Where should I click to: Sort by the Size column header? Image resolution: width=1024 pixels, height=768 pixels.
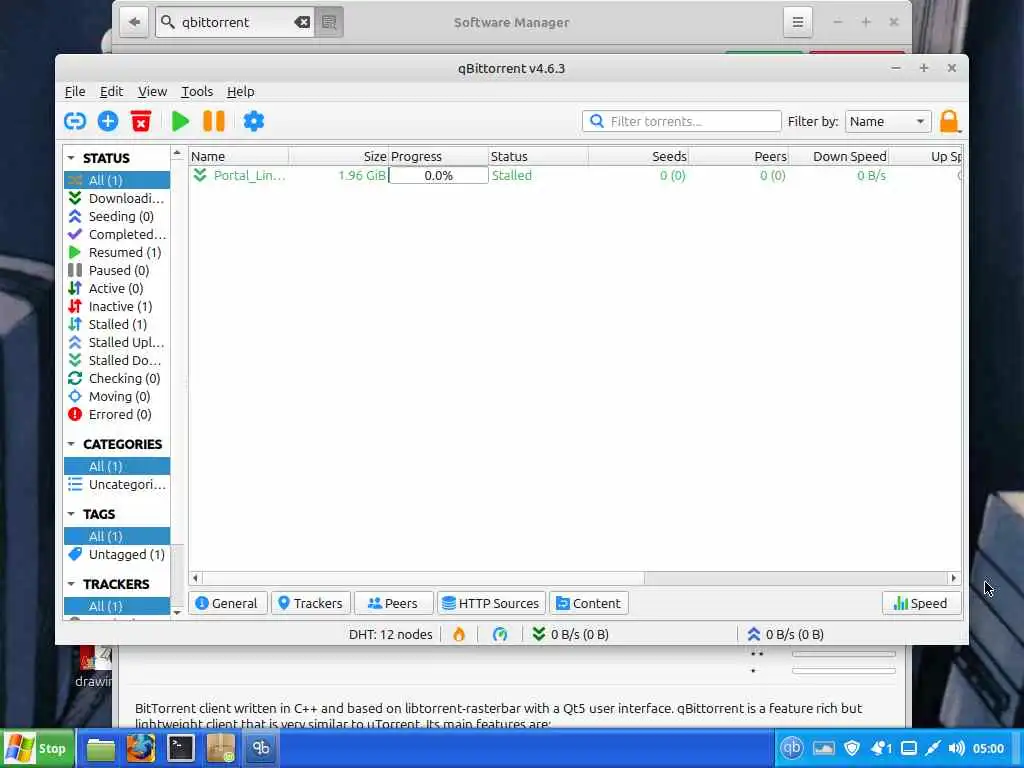pos(339,157)
